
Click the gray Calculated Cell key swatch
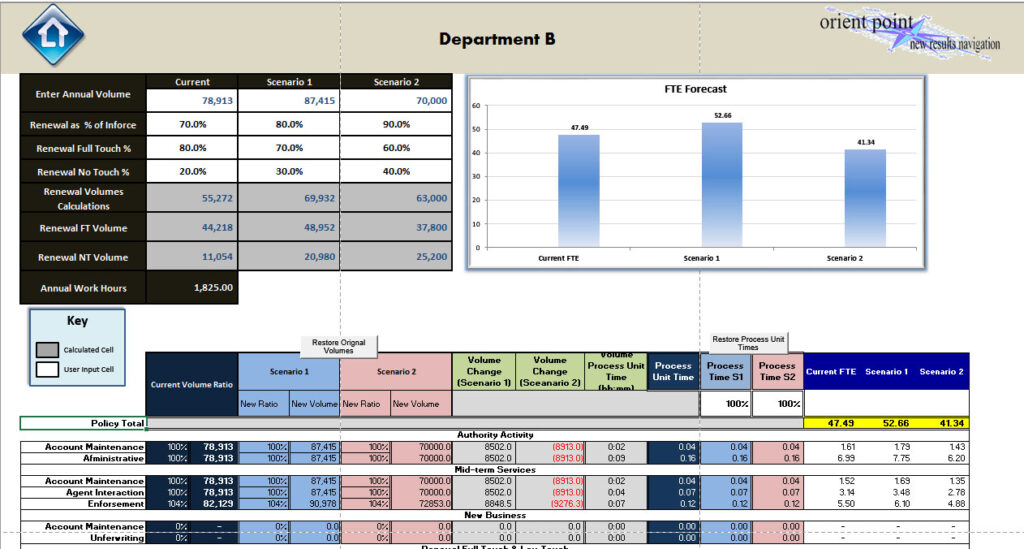(47, 350)
